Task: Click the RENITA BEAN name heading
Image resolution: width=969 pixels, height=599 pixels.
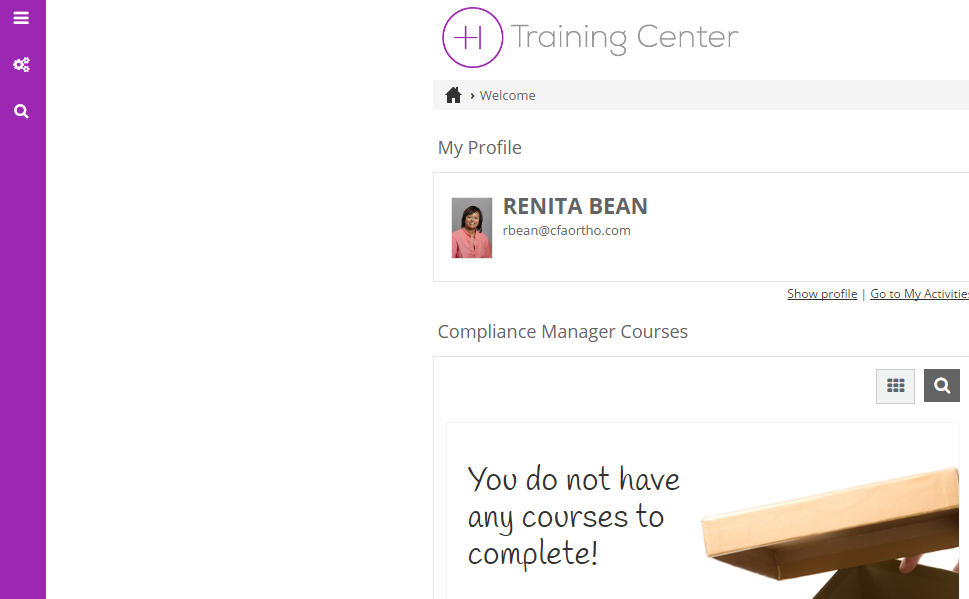Action: tap(575, 206)
